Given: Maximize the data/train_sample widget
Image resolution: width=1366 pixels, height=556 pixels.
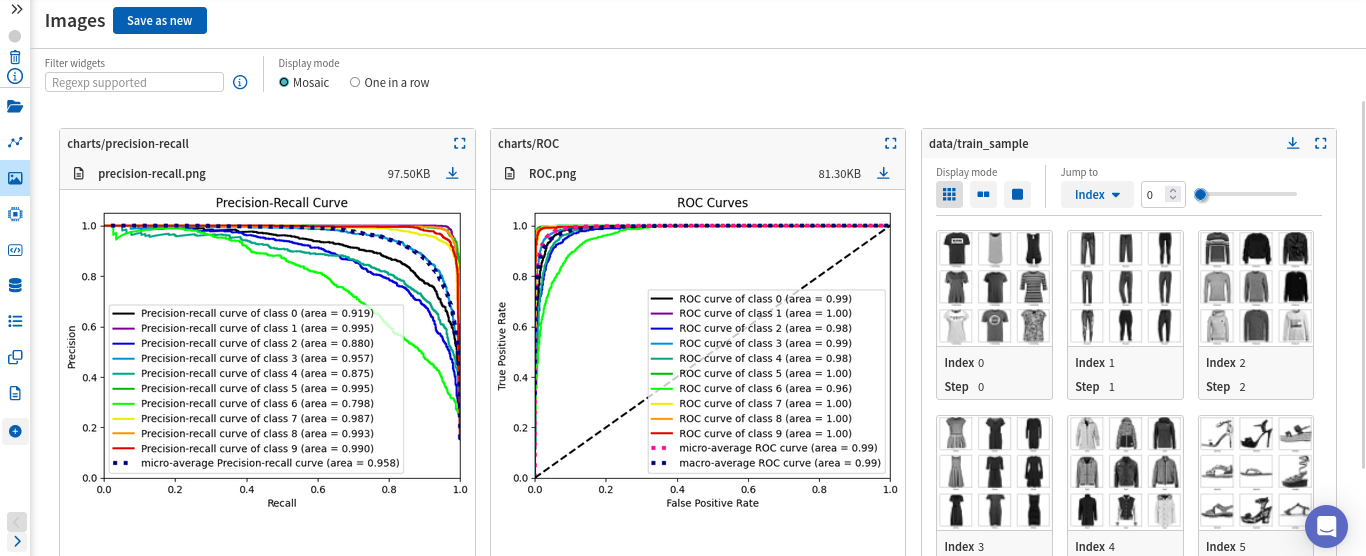Looking at the screenshot, I should 1321,143.
